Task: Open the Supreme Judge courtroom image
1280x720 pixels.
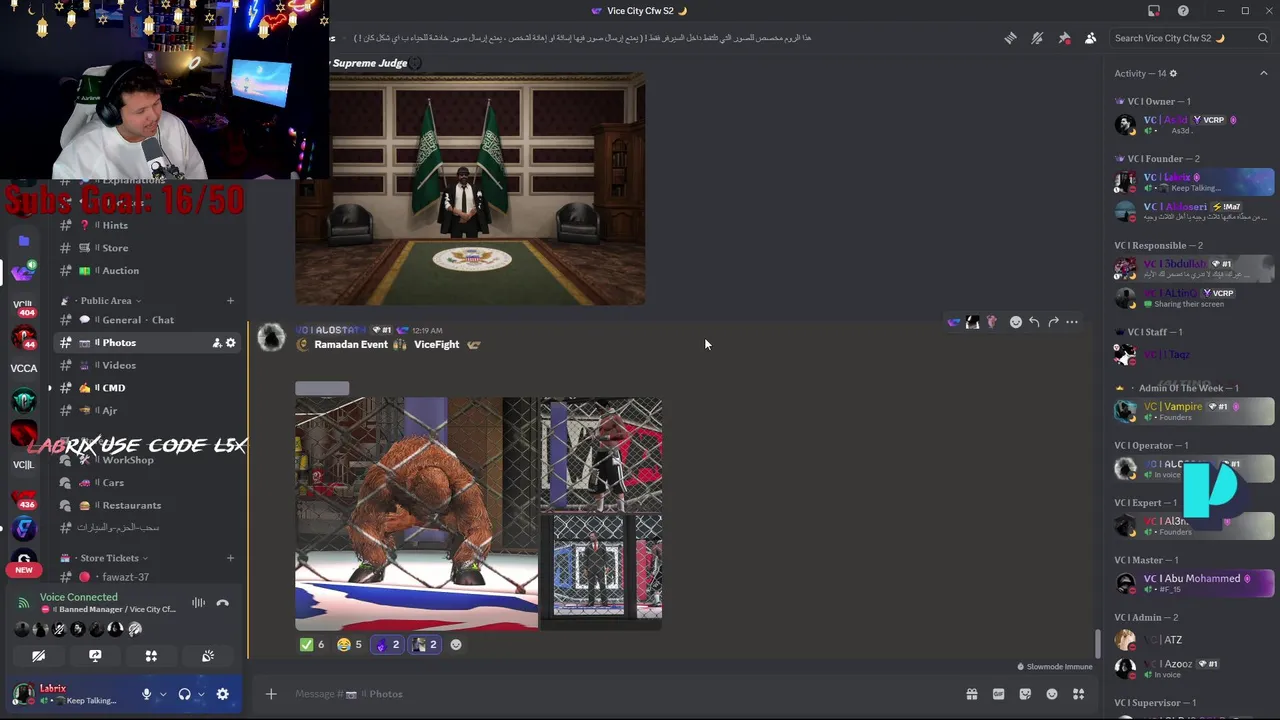Action: click(470, 189)
